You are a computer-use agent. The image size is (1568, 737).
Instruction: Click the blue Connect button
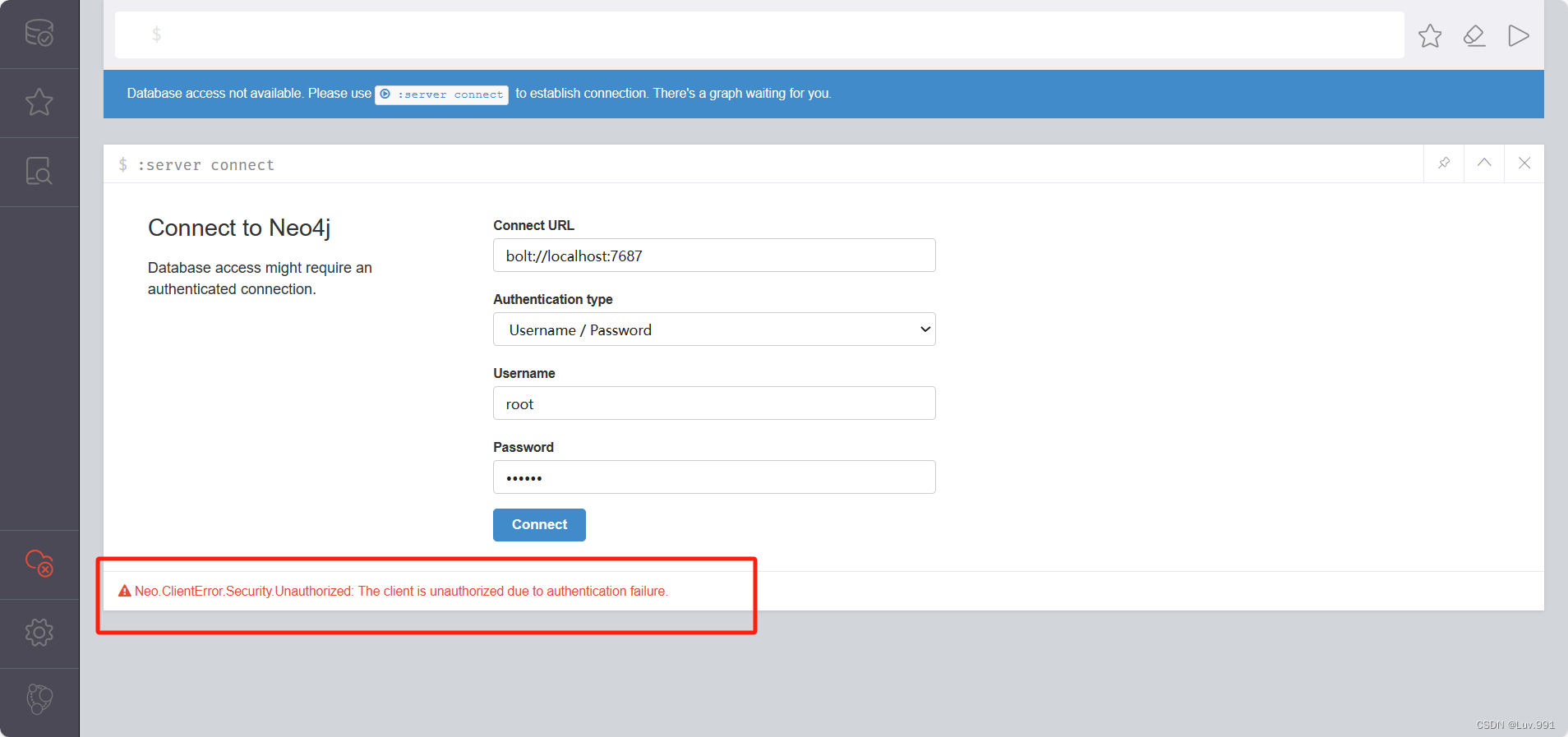coord(539,525)
